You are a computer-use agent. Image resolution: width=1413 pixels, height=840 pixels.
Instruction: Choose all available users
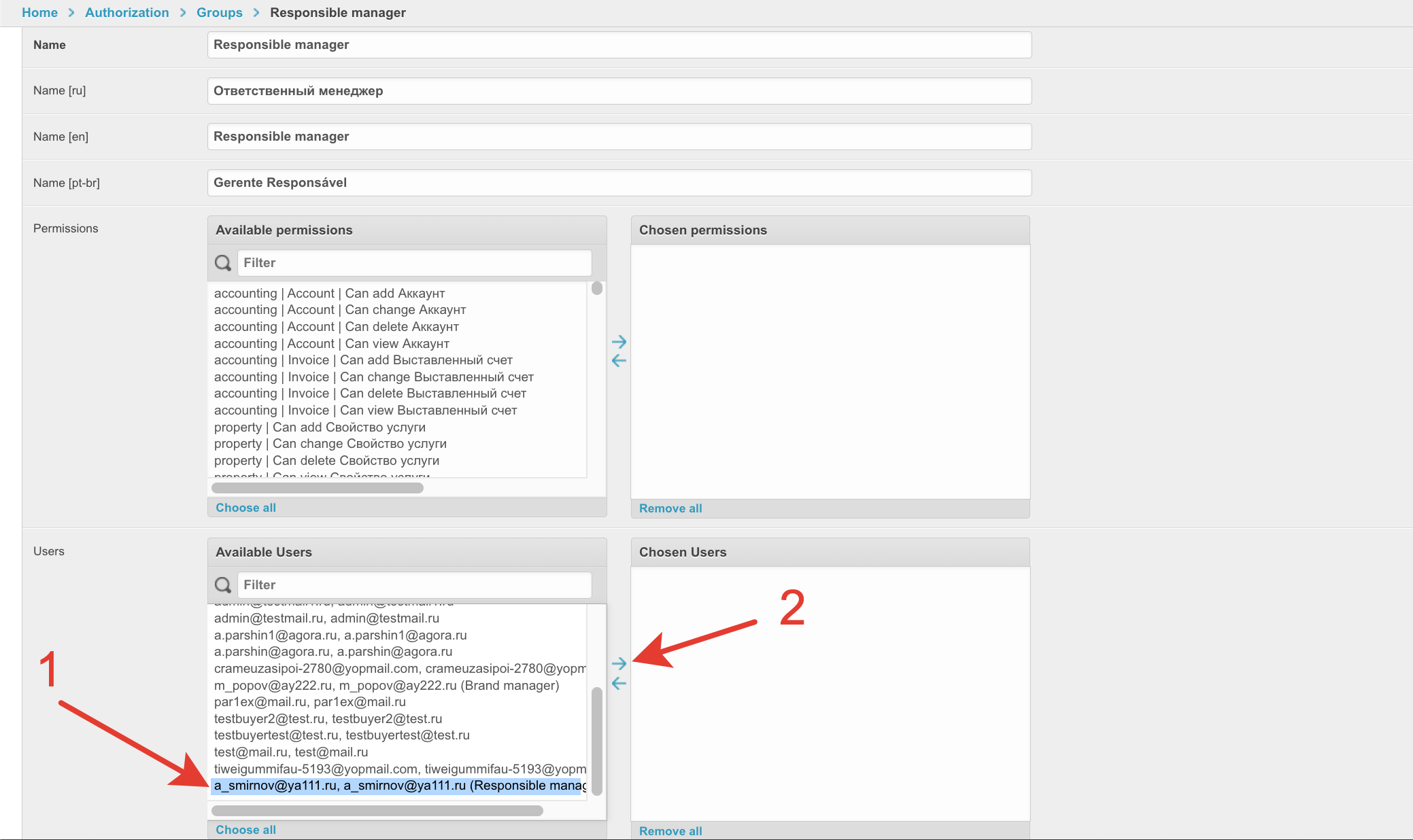(x=245, y=830)
